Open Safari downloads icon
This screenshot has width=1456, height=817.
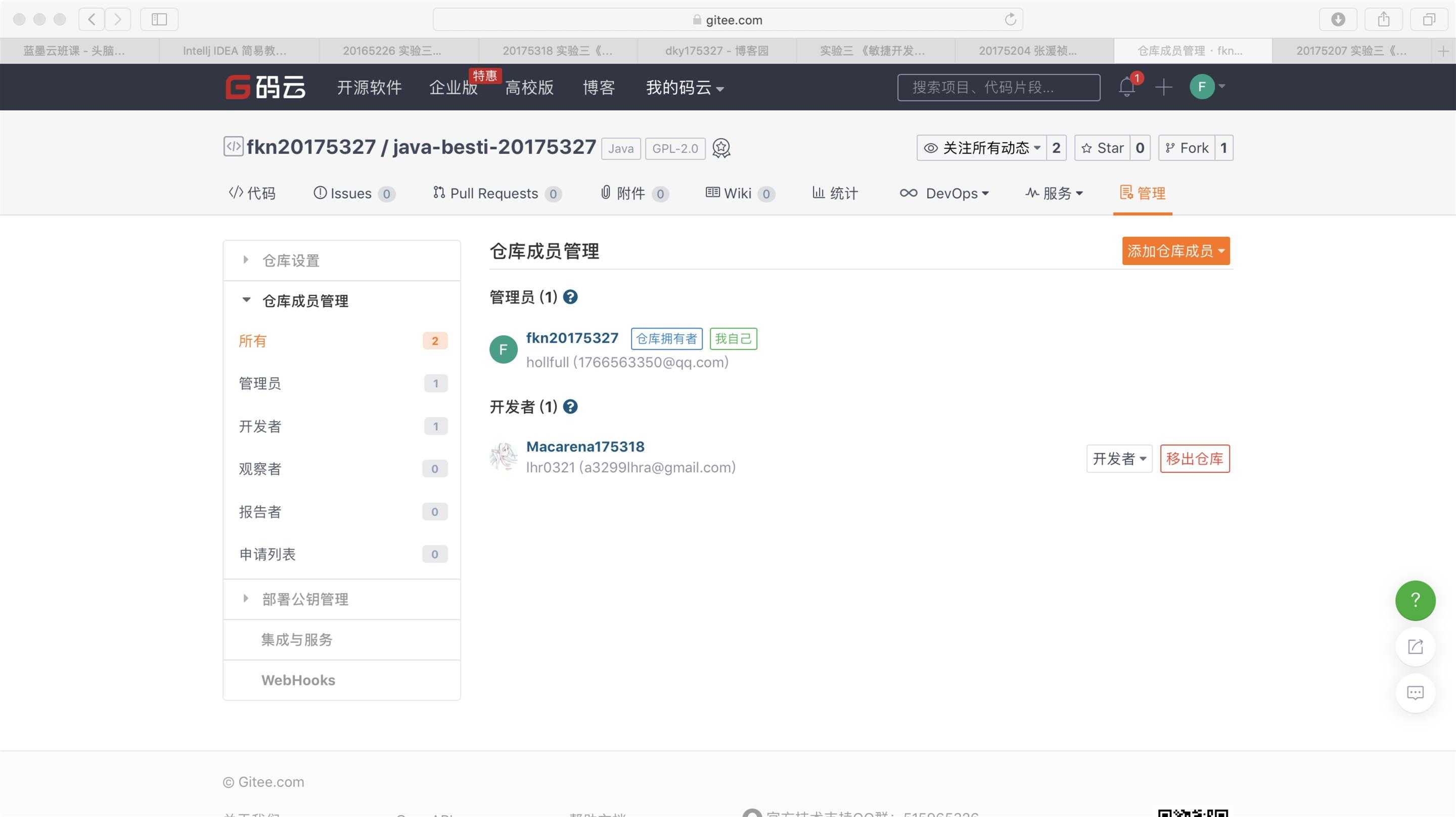pos(1338,19)
